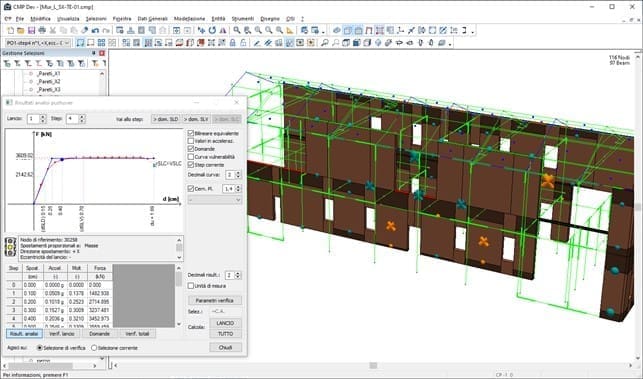Open the dropdown below Dem. Pl.
Image resolution: width=643 pixels, height=379 pixels.
pyautogui.click(x=214, y=200)
